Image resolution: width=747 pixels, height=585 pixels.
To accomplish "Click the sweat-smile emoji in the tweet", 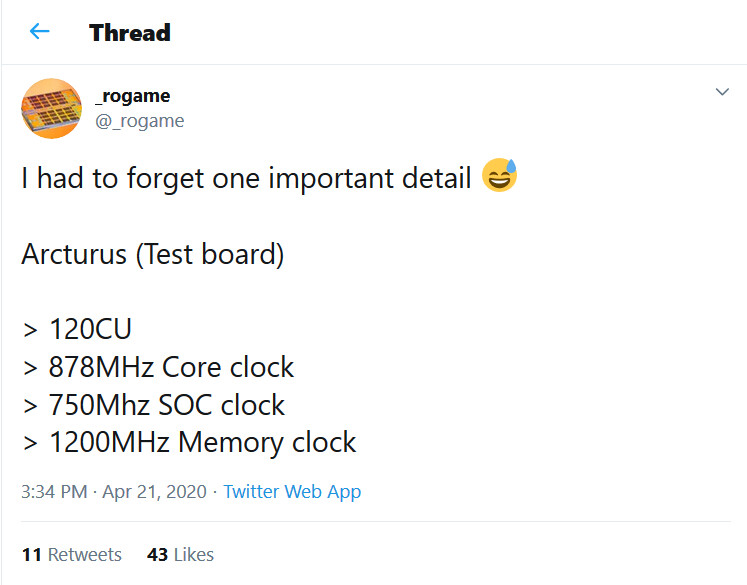I will [x=499, y=178].
